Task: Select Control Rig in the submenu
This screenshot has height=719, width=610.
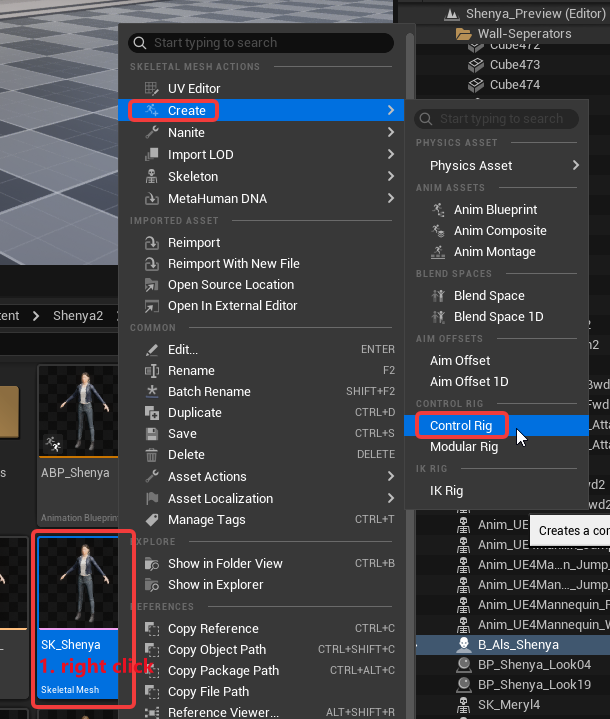Action: 496,426
